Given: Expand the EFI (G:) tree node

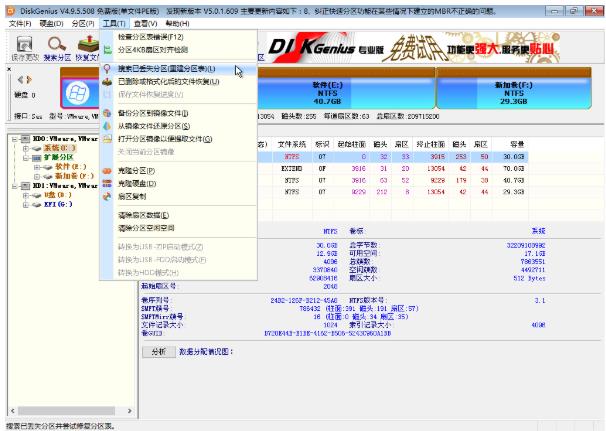Looking at the screenshot, I should (x=26, y=204).
